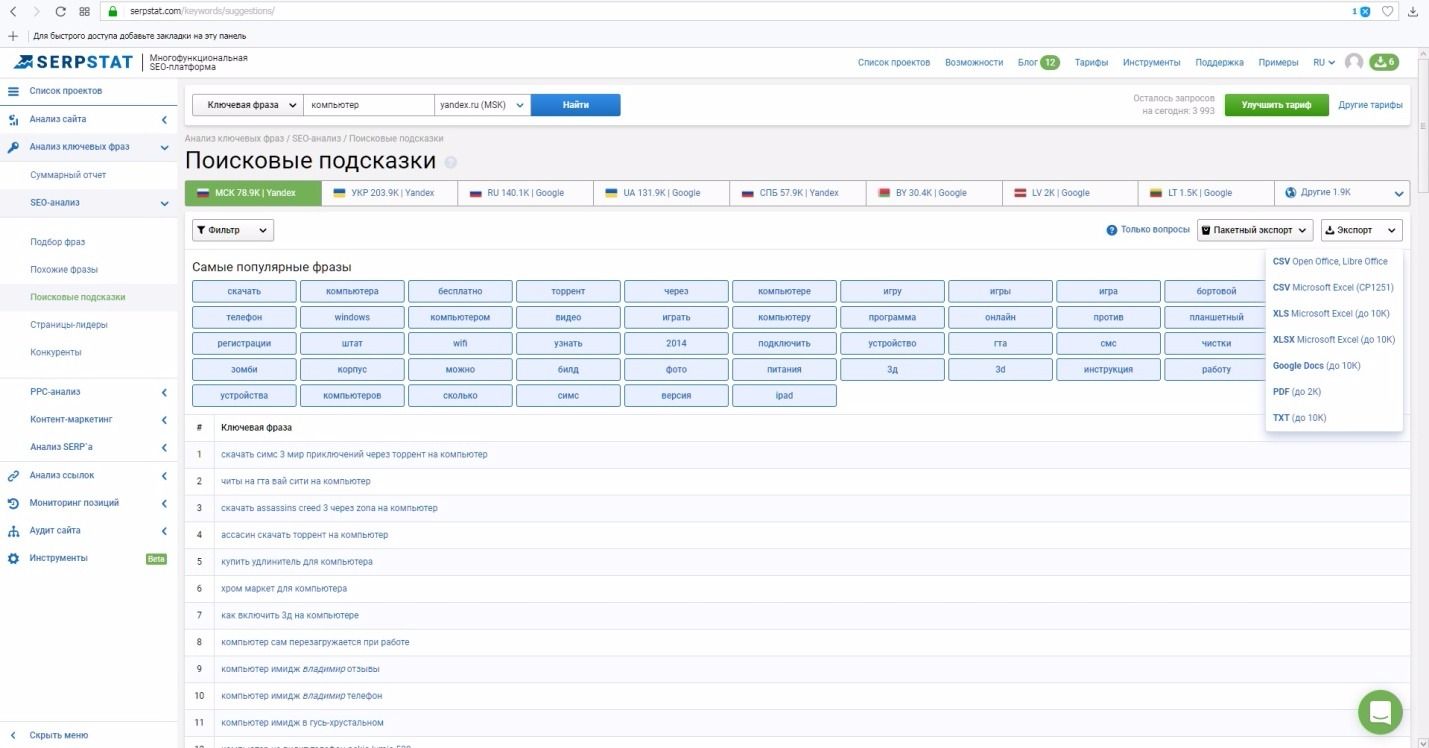Open keyword купить удлинитель для компьютера
Screen dimensions: 1429x748
297,562
